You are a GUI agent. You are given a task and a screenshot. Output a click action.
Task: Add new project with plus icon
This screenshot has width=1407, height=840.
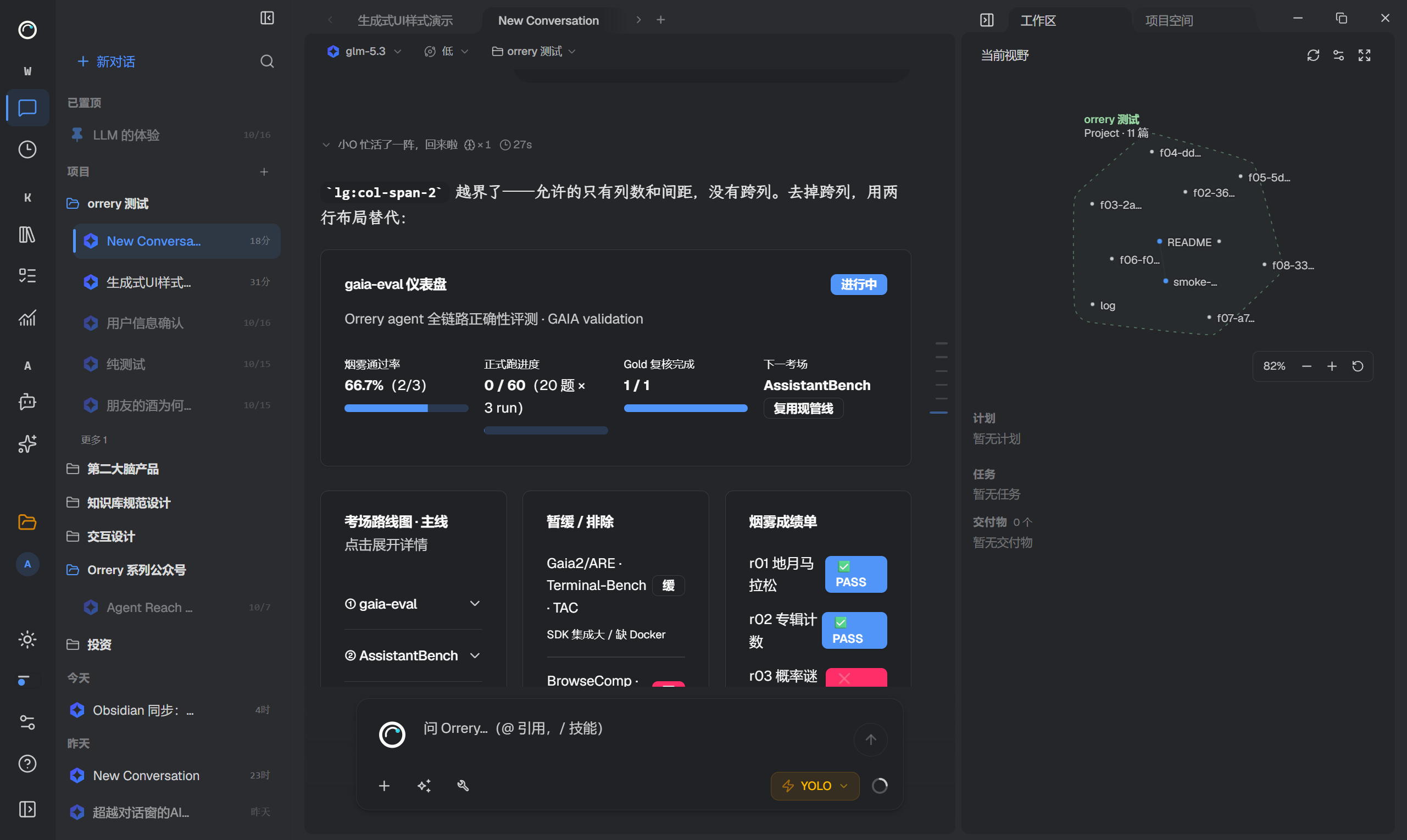click(x=264, y=171)
